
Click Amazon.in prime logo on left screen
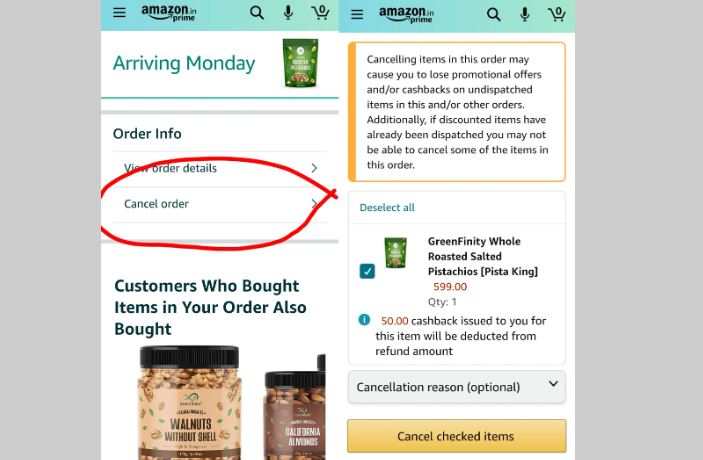(169, 13)
